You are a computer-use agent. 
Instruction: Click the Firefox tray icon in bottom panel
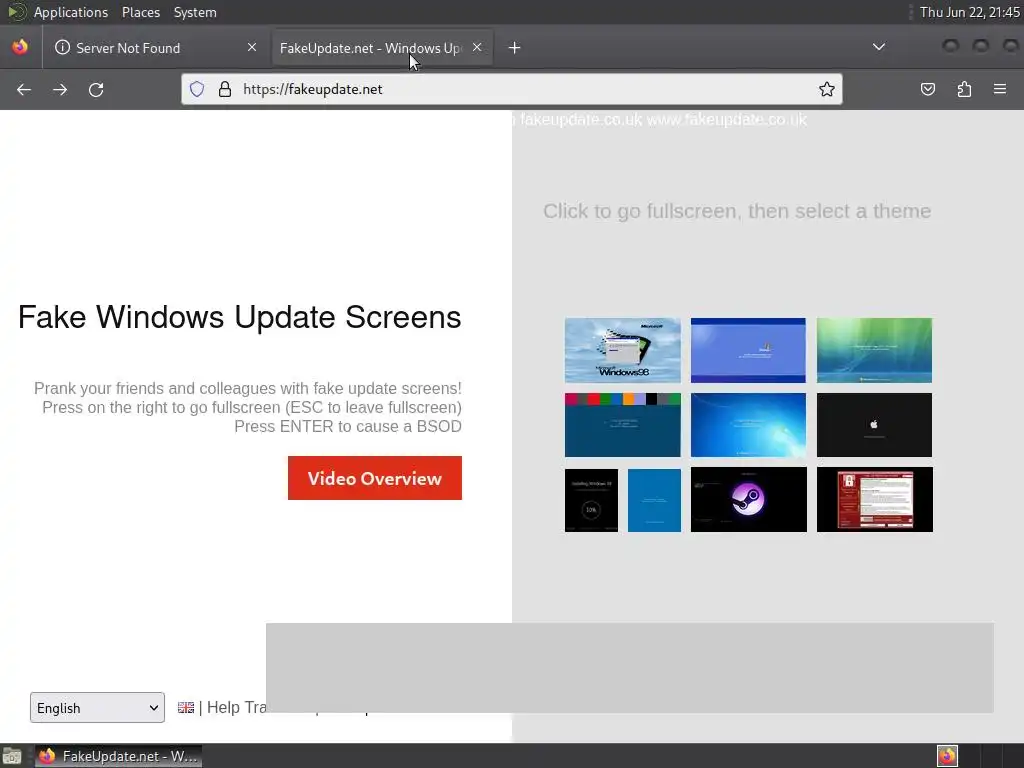point(947,756)
